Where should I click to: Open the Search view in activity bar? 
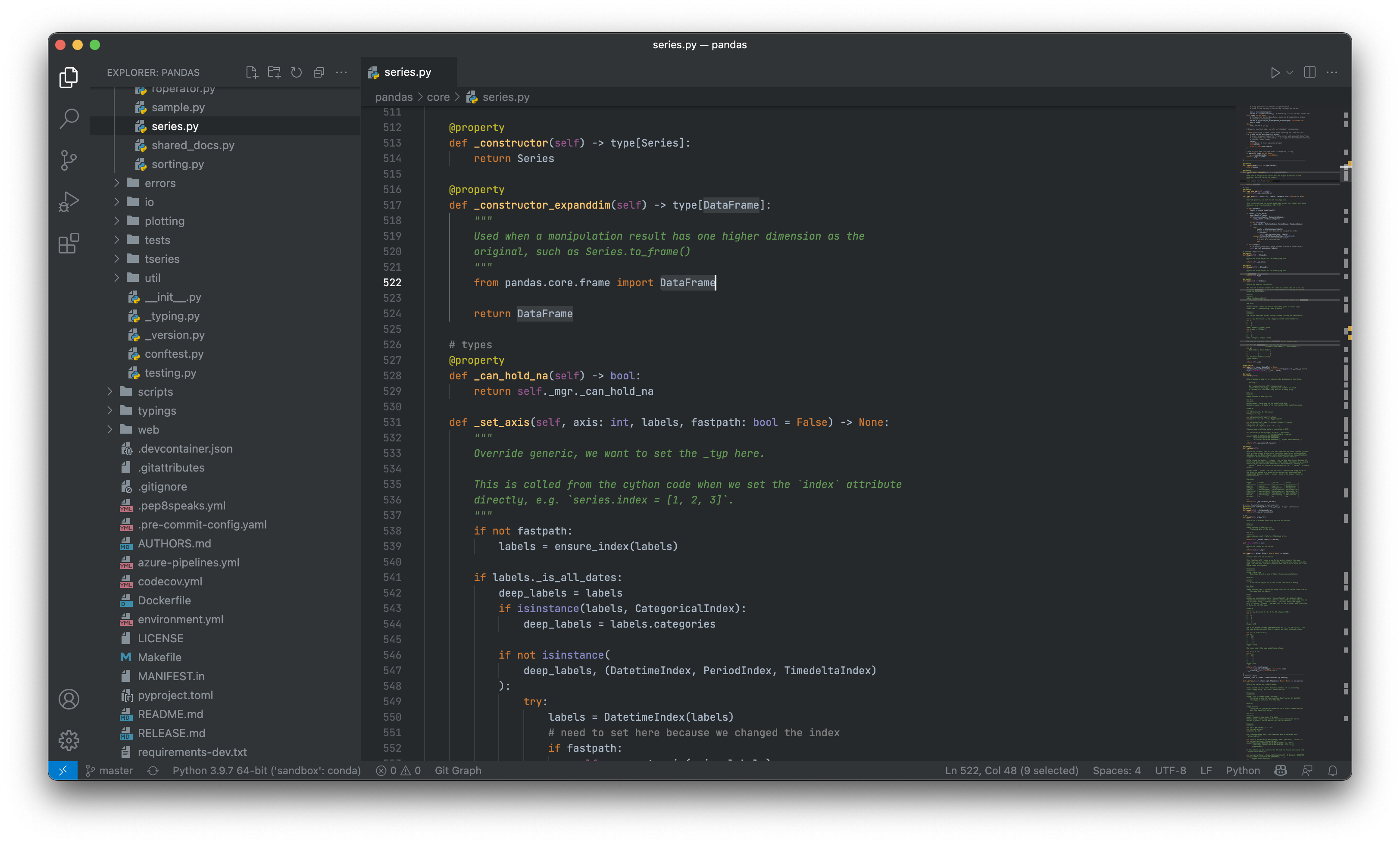(x=69, y=119)
